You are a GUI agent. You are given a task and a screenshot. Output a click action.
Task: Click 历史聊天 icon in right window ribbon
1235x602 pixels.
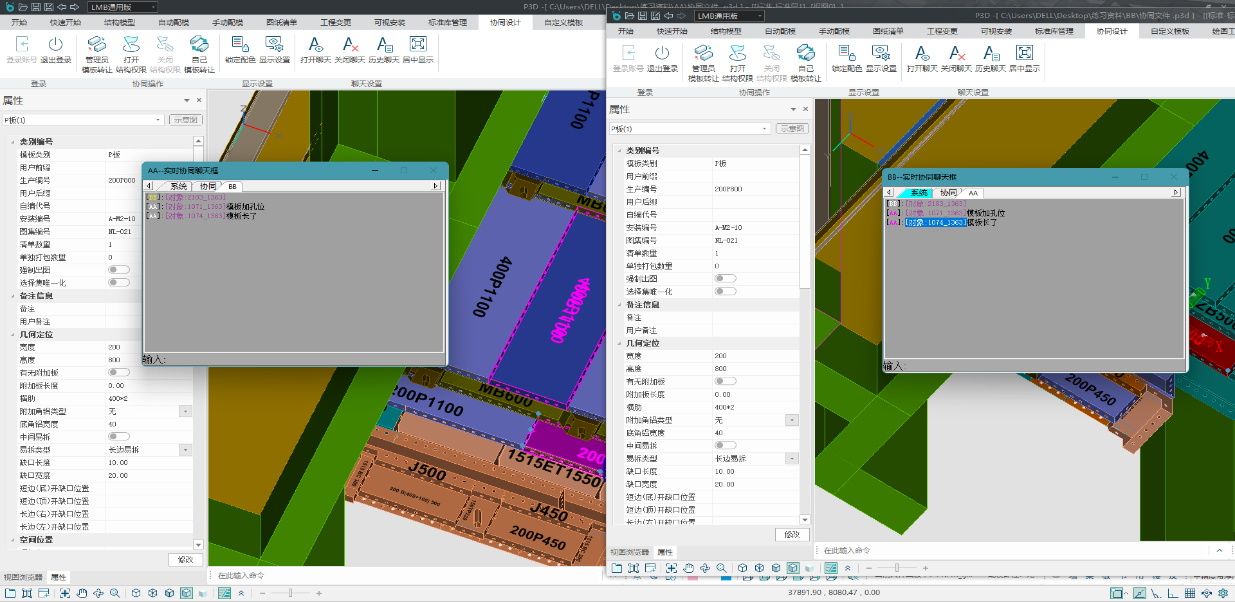989,54
